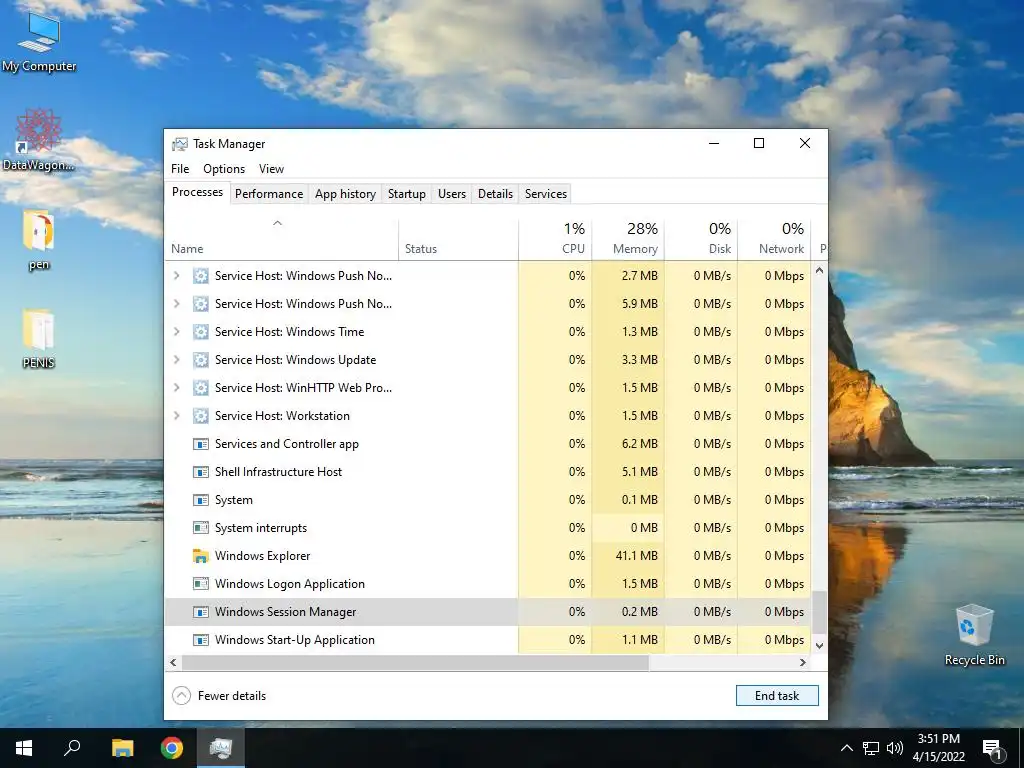Click the vertical scrollbar thumb
The height and width of the screenshot is (768, 1024).
[x=820, y=613]
